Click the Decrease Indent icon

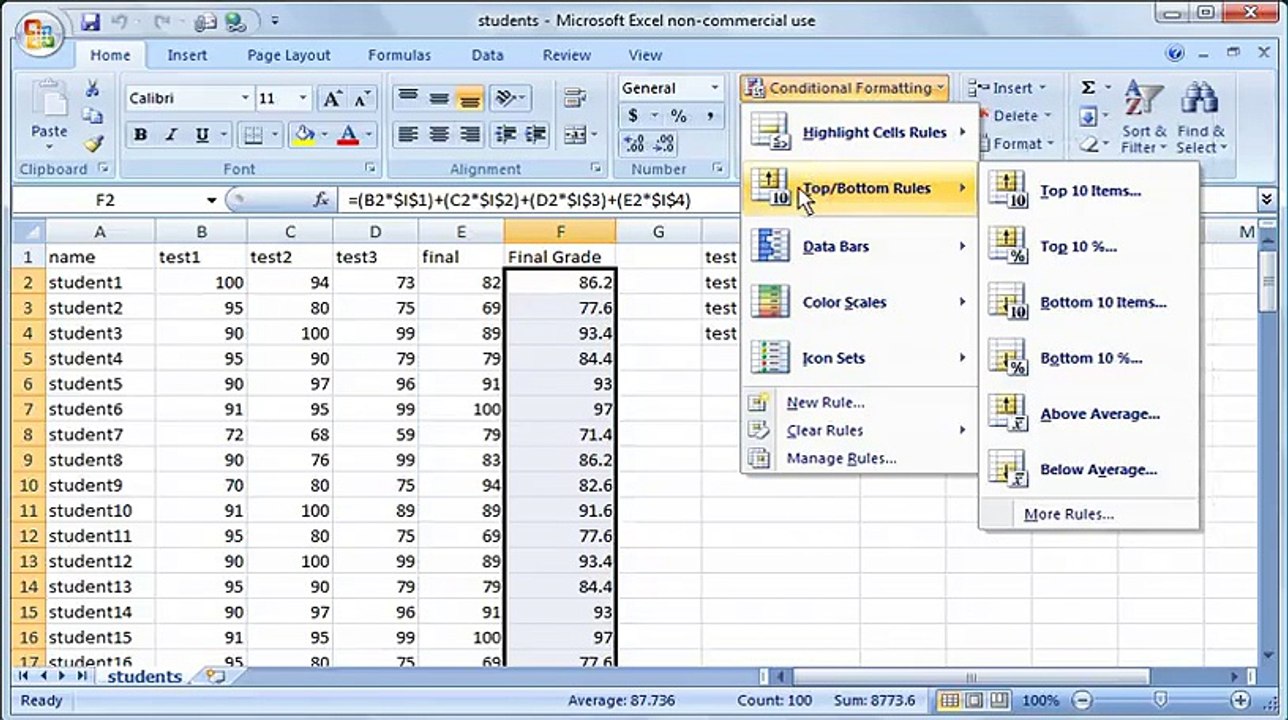(506, 134)
